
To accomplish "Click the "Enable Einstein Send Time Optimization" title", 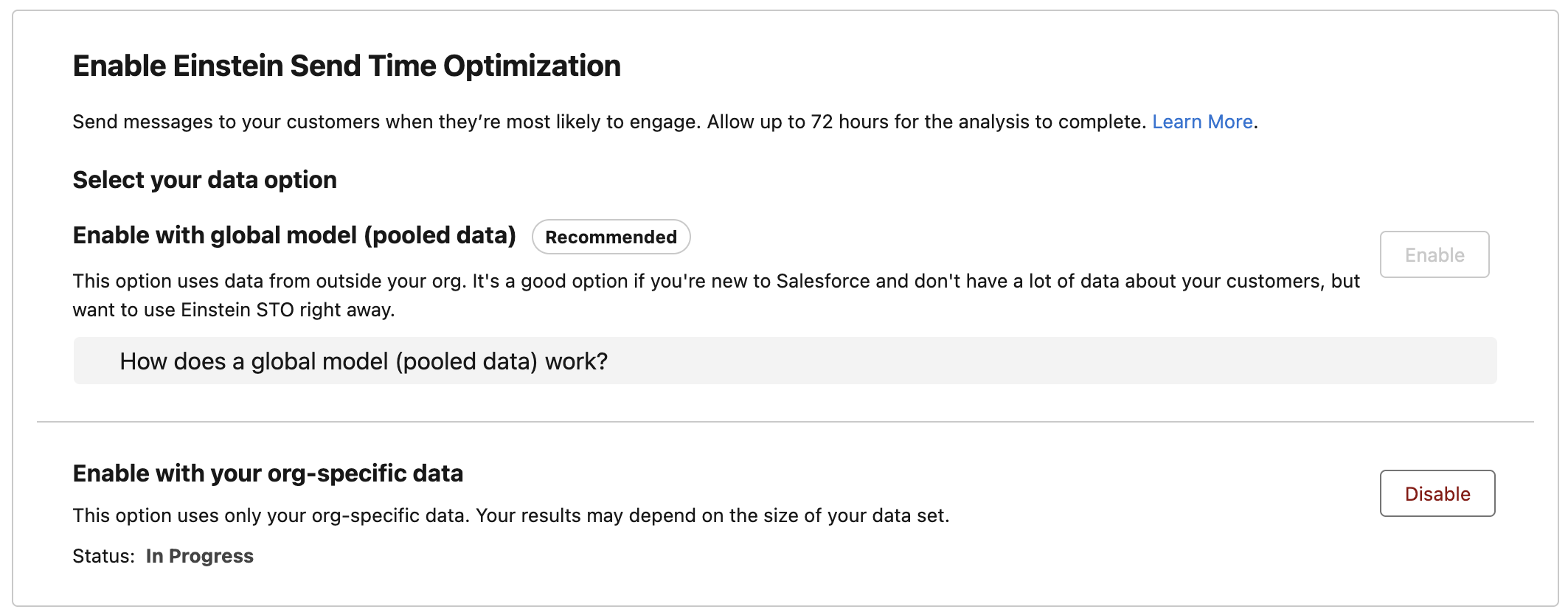I will (x=347, y=66).
